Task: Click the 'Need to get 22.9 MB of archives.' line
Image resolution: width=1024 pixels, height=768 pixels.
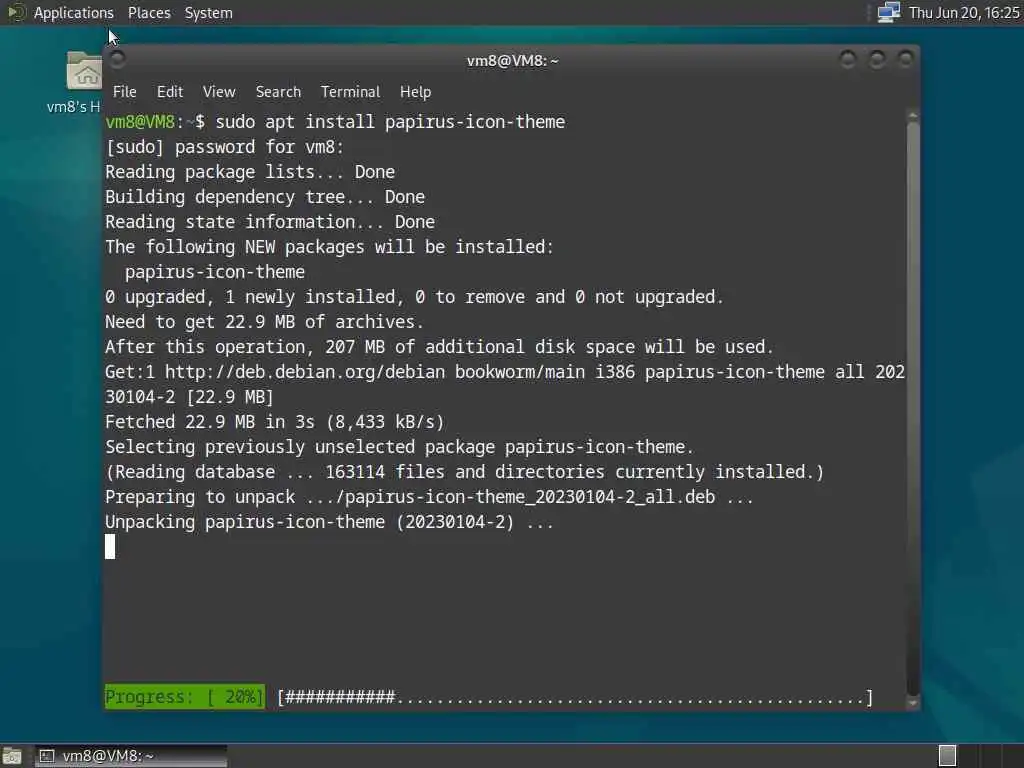Action: [264, 322]
